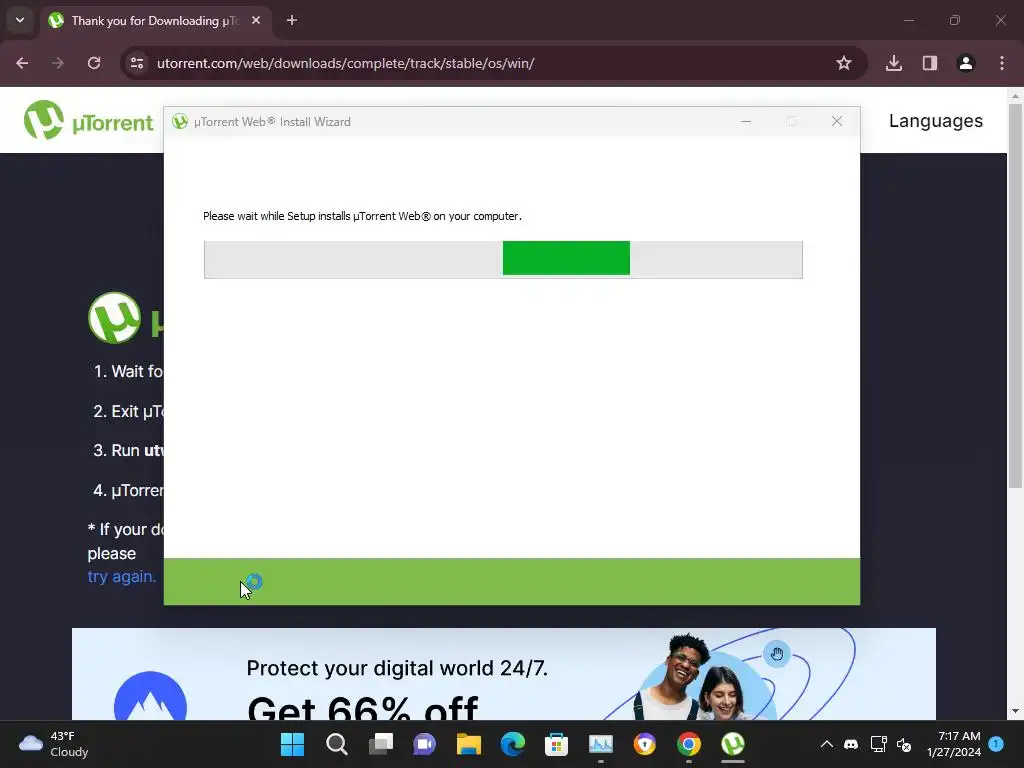Open Microsoft Store from the taskbar

pyautogui.click(x=556, y=744)
